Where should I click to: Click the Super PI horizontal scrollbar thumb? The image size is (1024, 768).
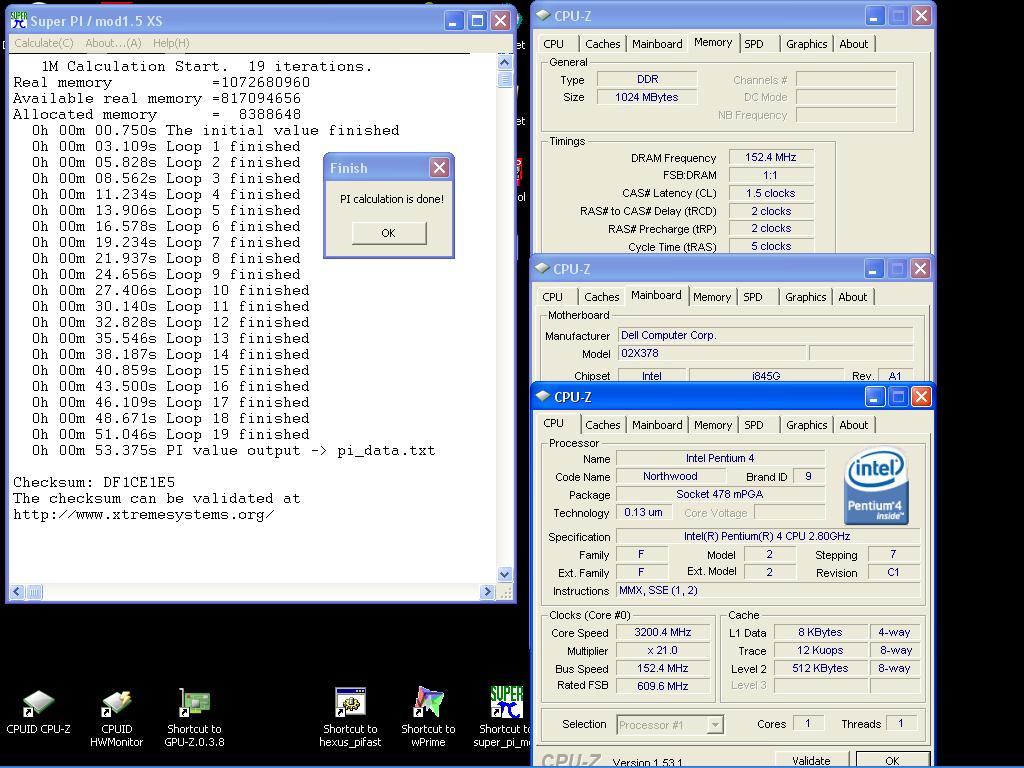coord(35,592)
